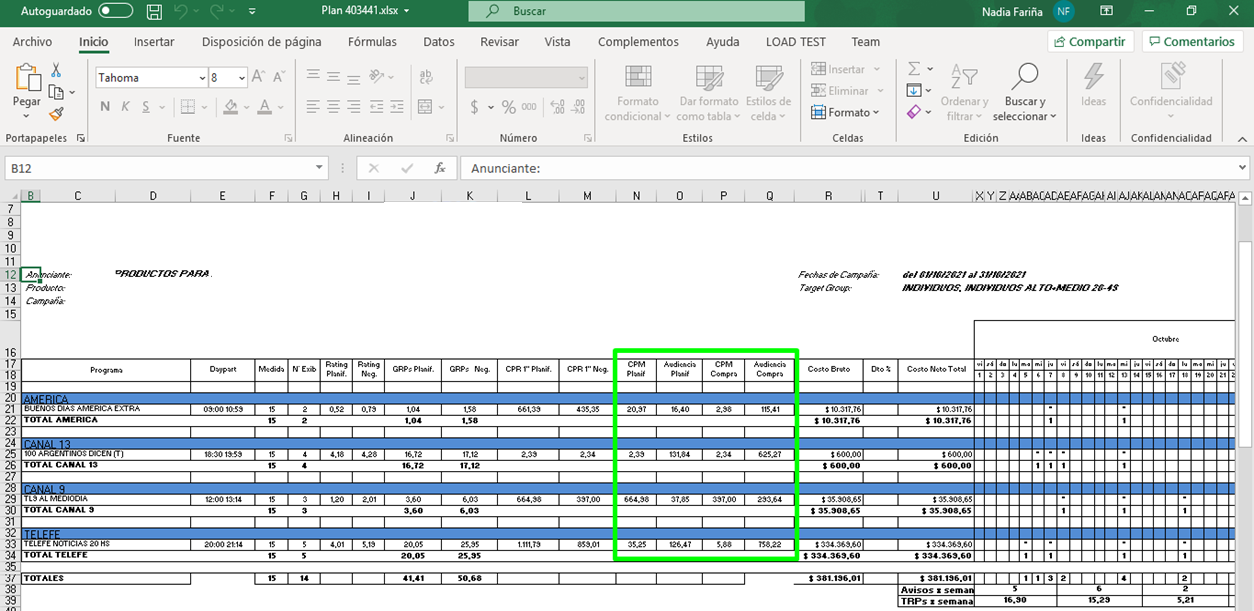Image resolution: width=1254 pixels, height=611 pixels.
Task: Select the Format Painter brush icon
Action: (56, 114)
